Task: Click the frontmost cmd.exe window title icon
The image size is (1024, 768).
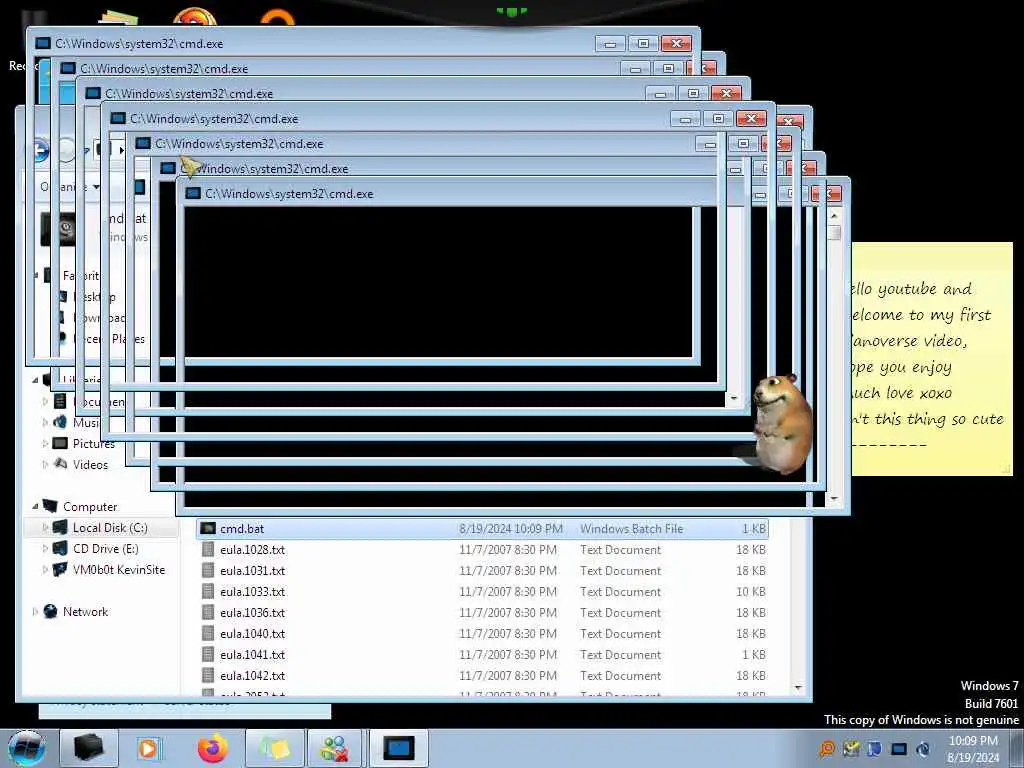Action: pos(193,193)
